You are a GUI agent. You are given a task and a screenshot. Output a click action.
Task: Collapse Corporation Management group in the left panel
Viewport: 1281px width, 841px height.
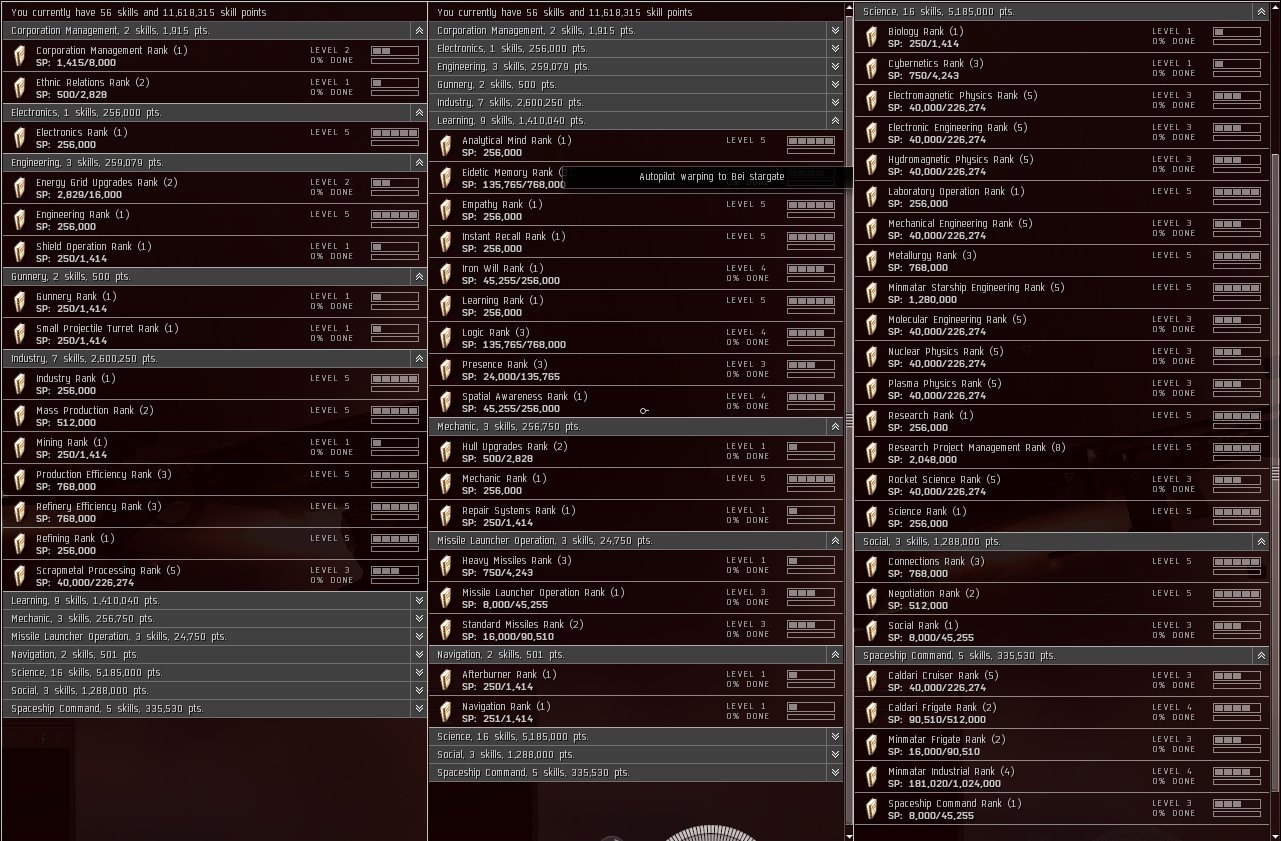418,31
